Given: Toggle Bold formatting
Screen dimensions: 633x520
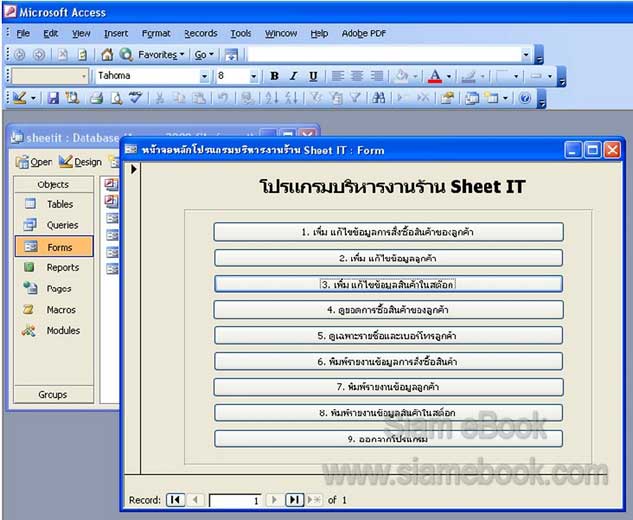Looking at the screenshot, I should (275, 76).
